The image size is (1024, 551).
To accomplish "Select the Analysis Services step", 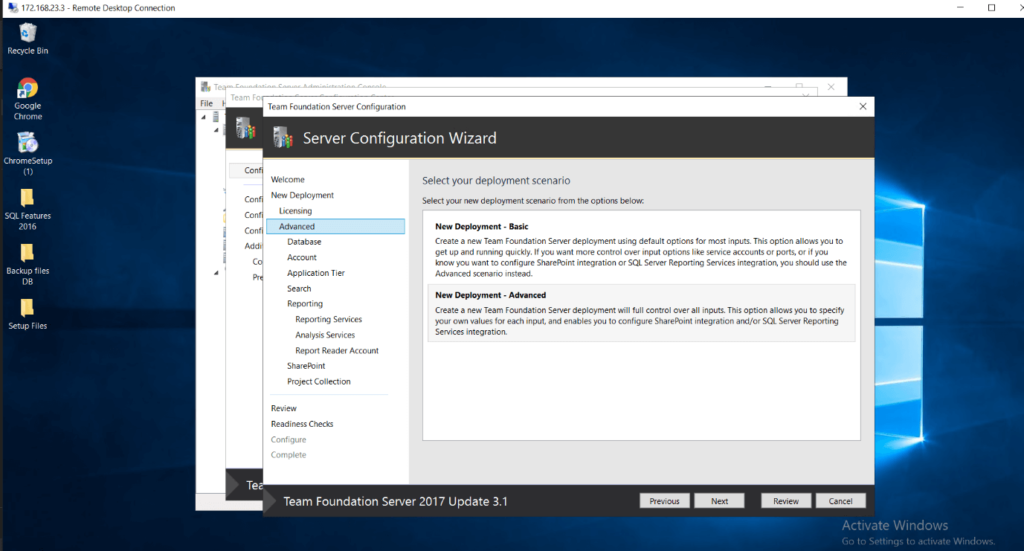I will click(325, 335).
